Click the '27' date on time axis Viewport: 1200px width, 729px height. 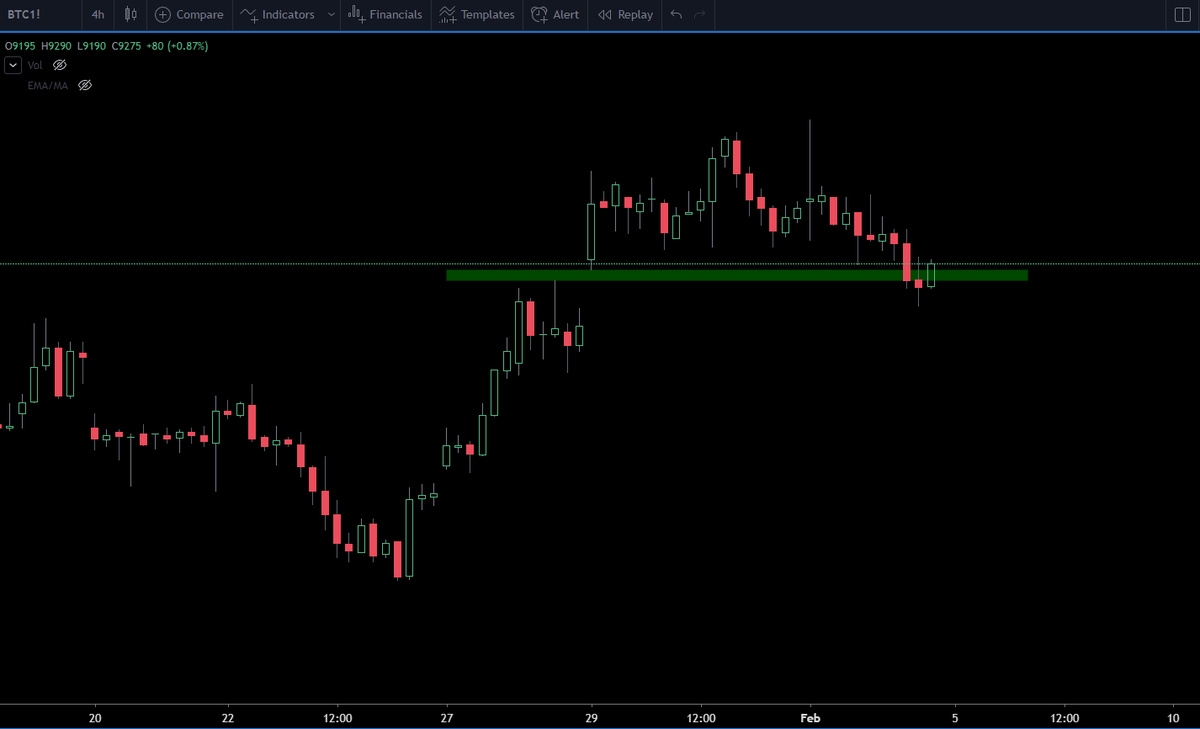[x=446, y=717]
